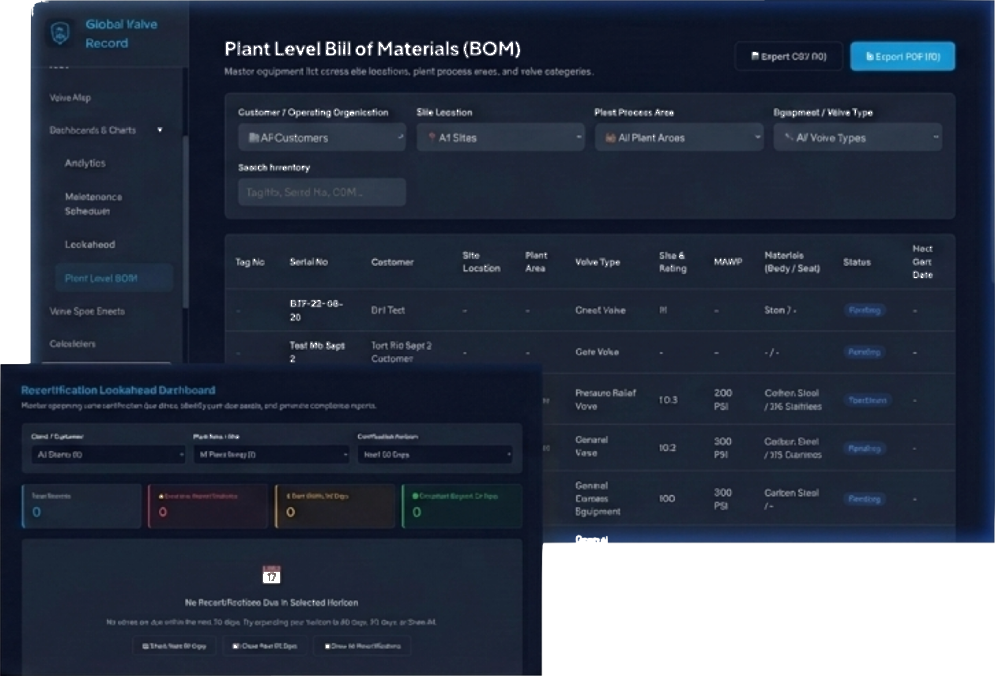Open the All Sites location dropdown
Viewport: 996px width, 676px height.
(x=501, y=137)
